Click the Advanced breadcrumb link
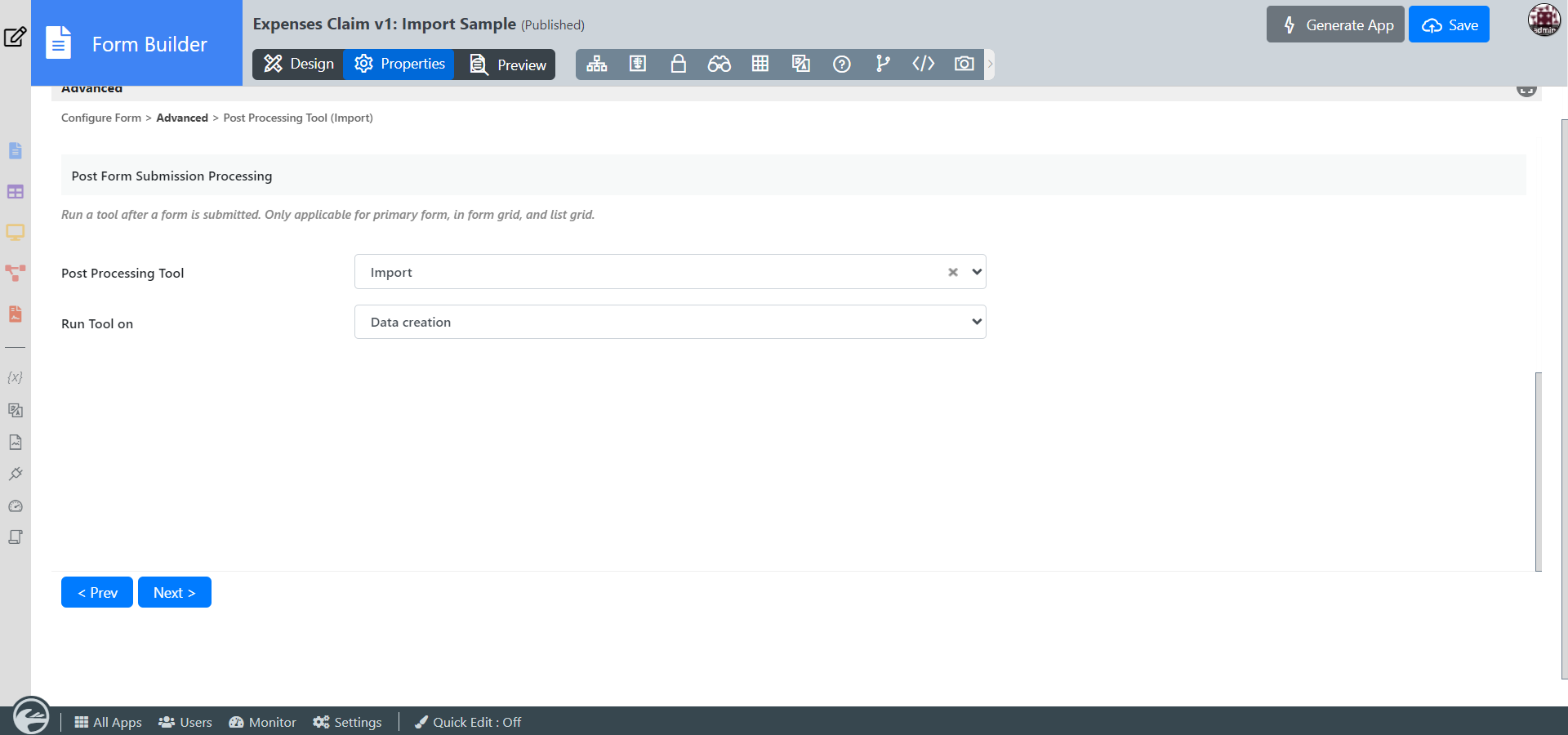This screenshot has height=735, width=1568. point(182,118)
